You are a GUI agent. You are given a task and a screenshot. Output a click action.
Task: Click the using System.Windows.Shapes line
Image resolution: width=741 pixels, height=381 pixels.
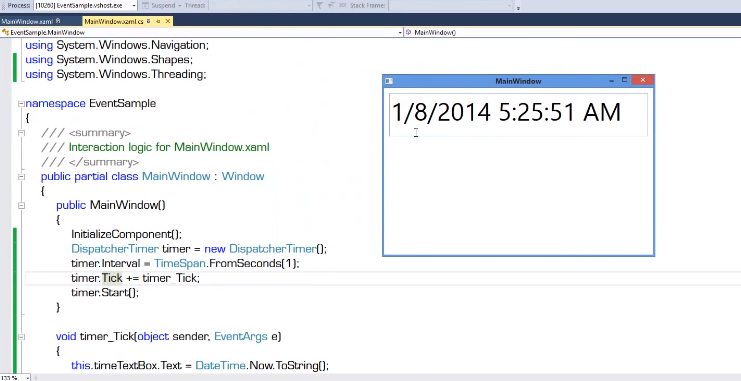point(109,60)
